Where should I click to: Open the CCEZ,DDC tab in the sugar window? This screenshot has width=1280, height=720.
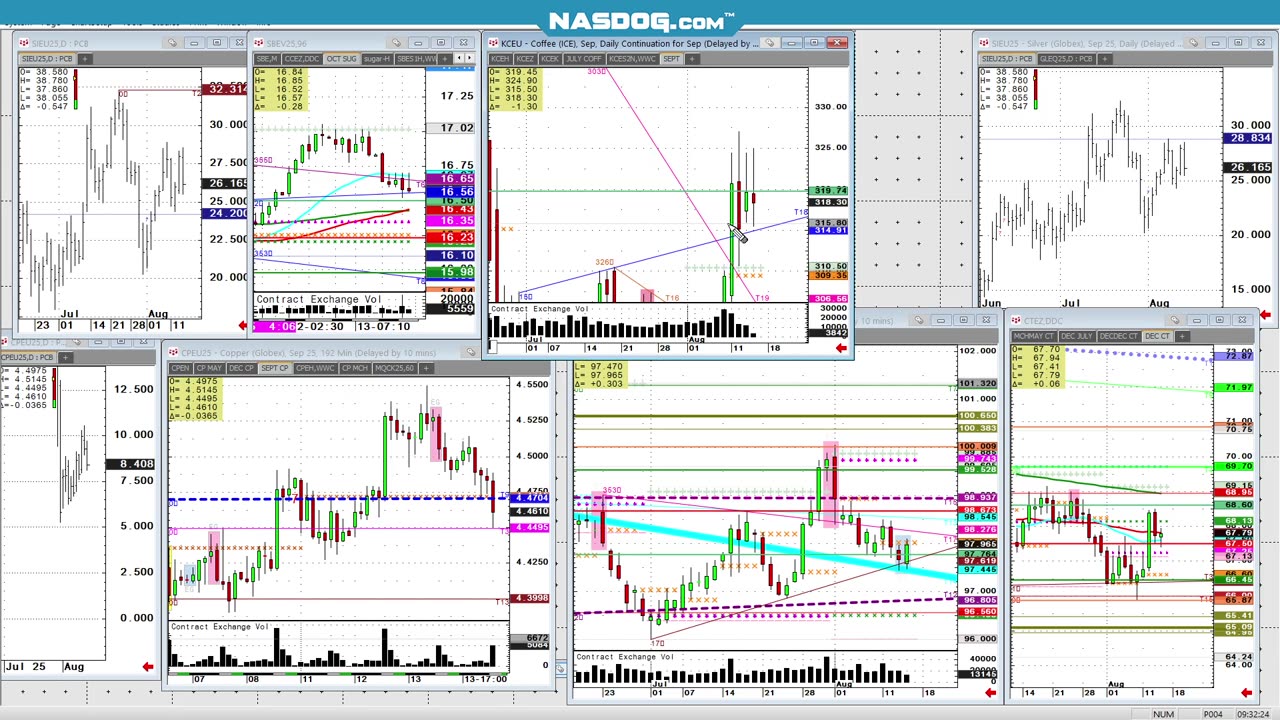click(x=302, y=58)
